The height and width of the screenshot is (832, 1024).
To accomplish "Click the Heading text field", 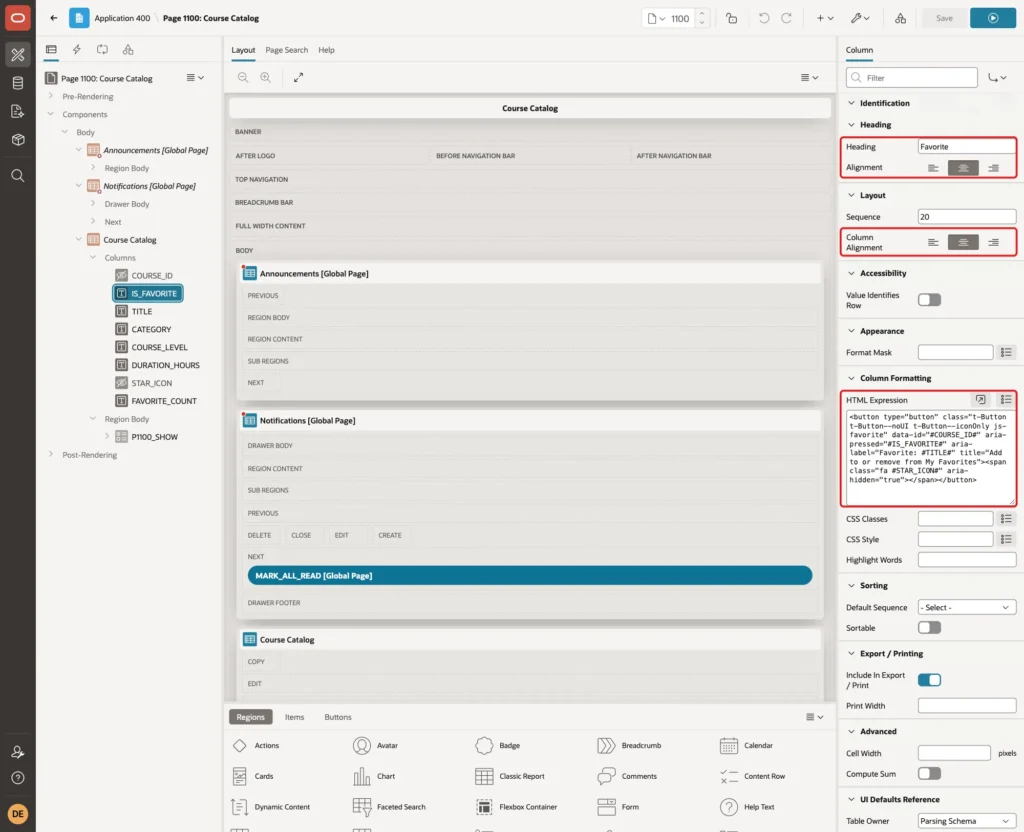I will point(967,147).
